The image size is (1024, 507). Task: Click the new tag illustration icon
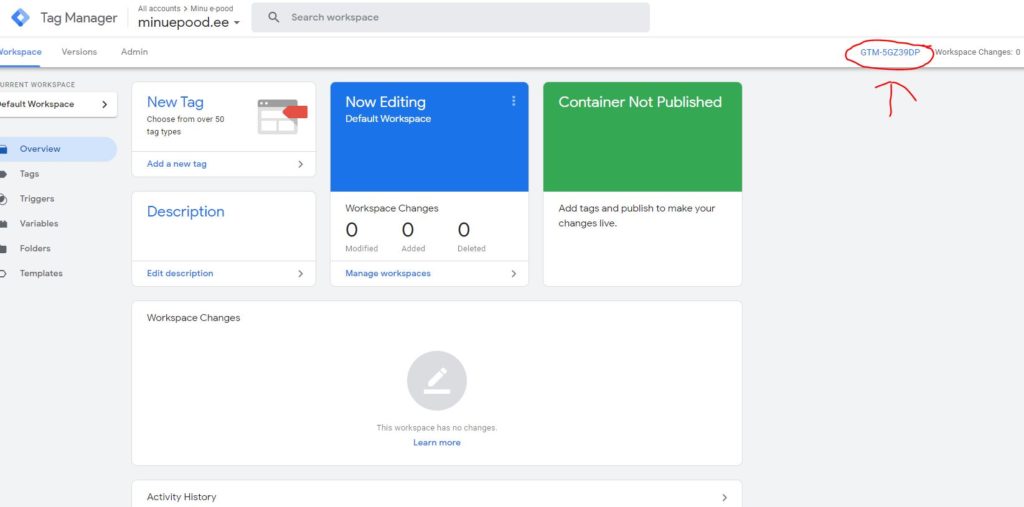tap(281, 115)
